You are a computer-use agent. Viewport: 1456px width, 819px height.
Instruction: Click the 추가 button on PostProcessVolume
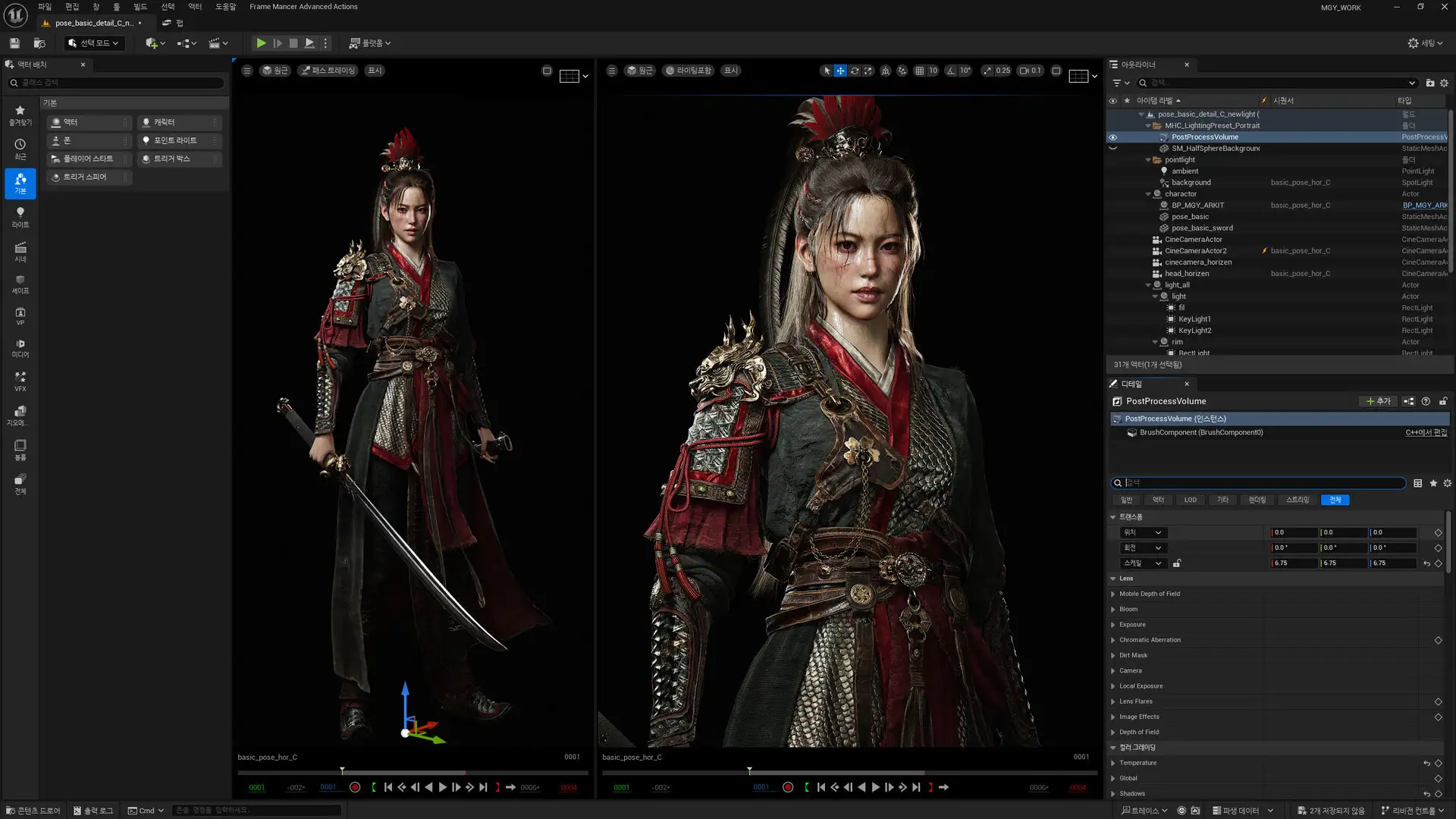(1379, 400)
